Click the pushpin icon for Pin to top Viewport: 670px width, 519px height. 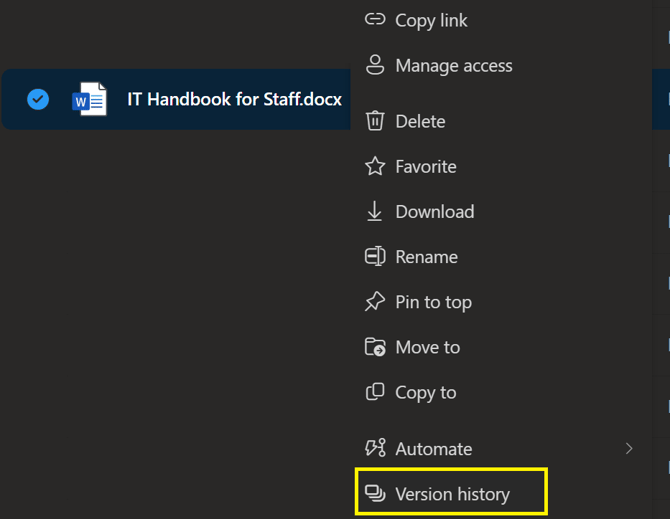tap(375, 302)
